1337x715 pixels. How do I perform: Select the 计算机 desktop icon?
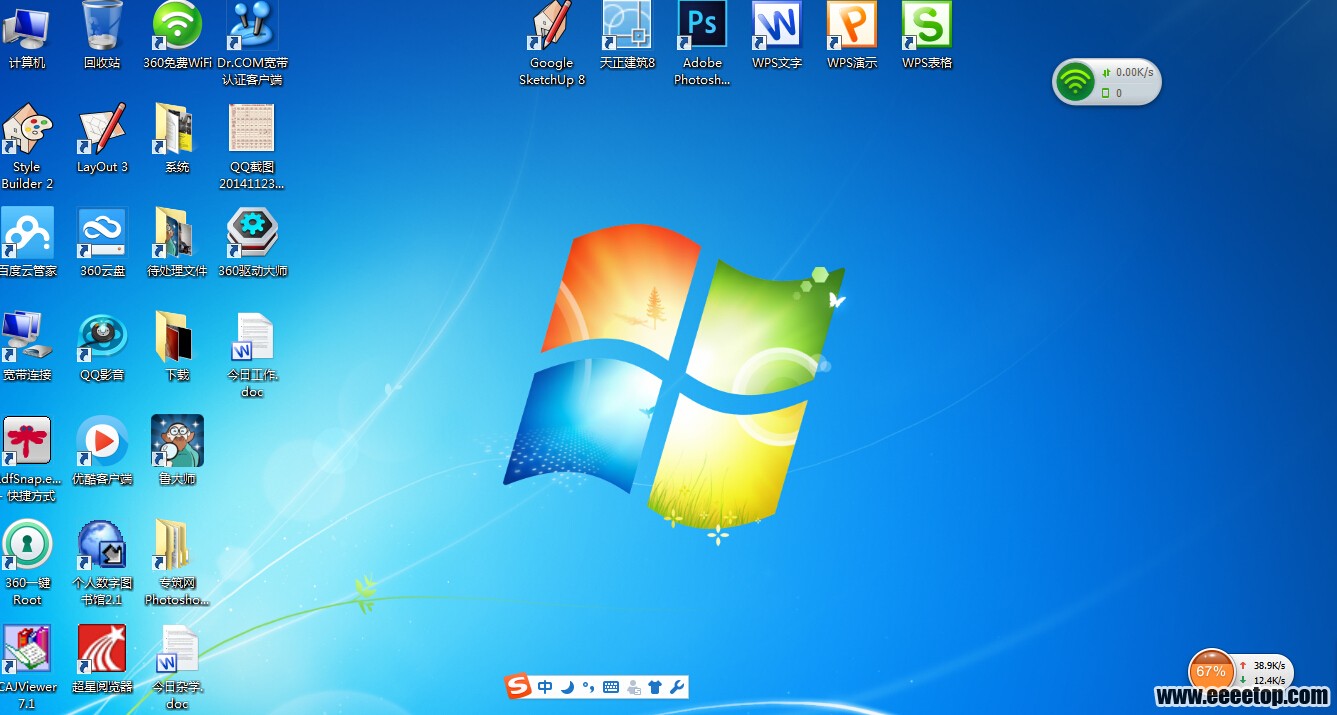pos(27,36)
